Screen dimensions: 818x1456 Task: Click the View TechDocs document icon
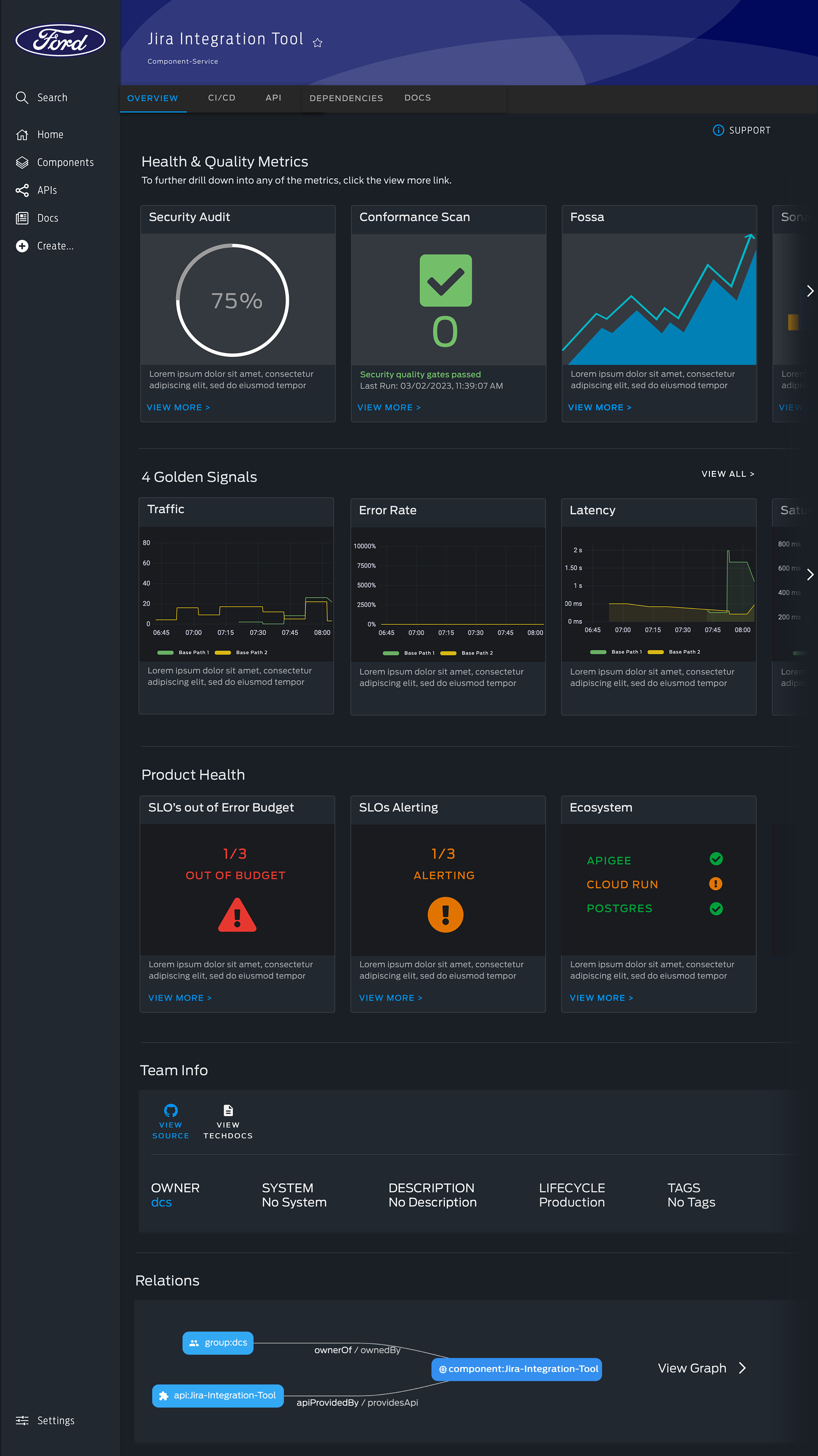click(228, 1110)
